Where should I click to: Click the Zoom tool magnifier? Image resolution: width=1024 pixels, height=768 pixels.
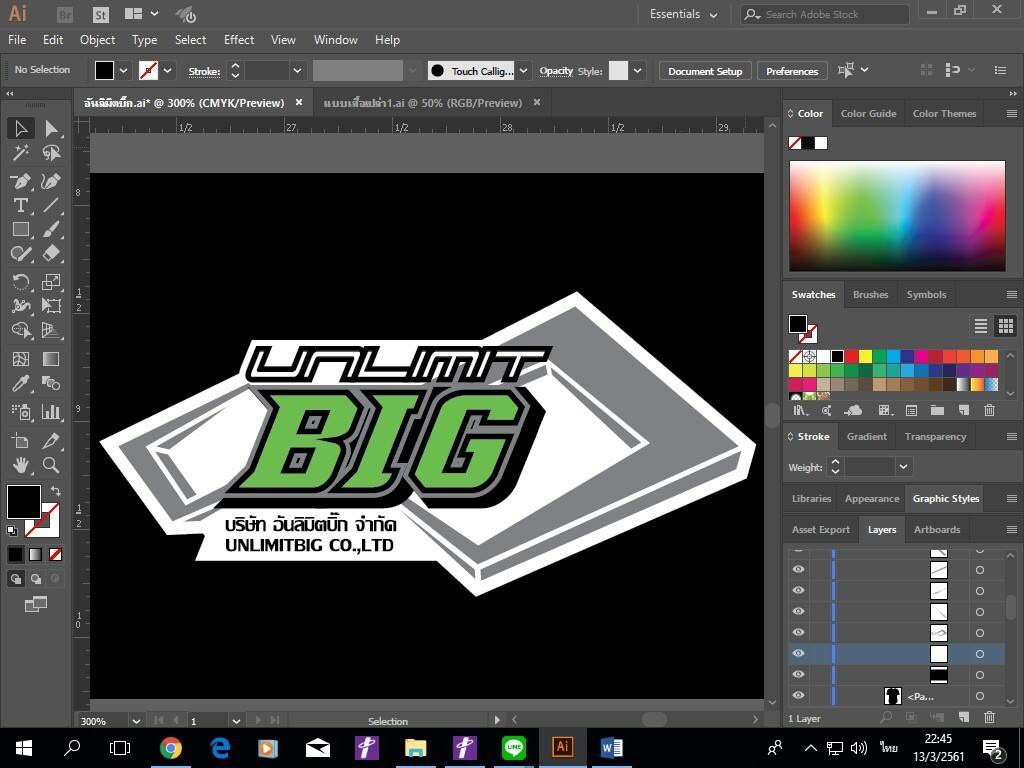coord(51,465)
